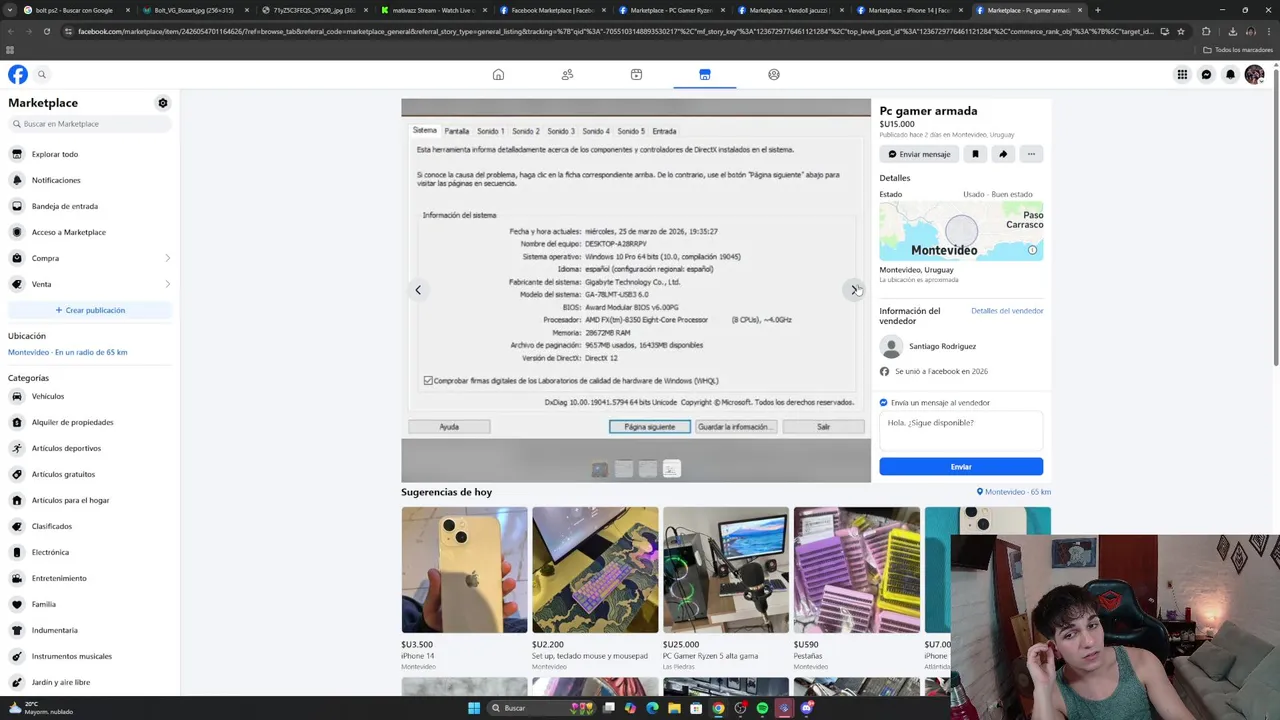Click seller name Santiago Rodriguez

pyautogui.click(x=942, y=346)
